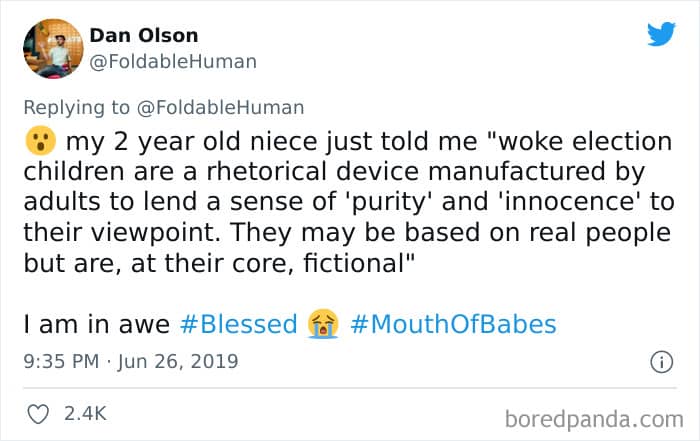Open @FoldableHuman in the Replying to line
The width and height of the screenshot is (700, 441).
[221, 108]
